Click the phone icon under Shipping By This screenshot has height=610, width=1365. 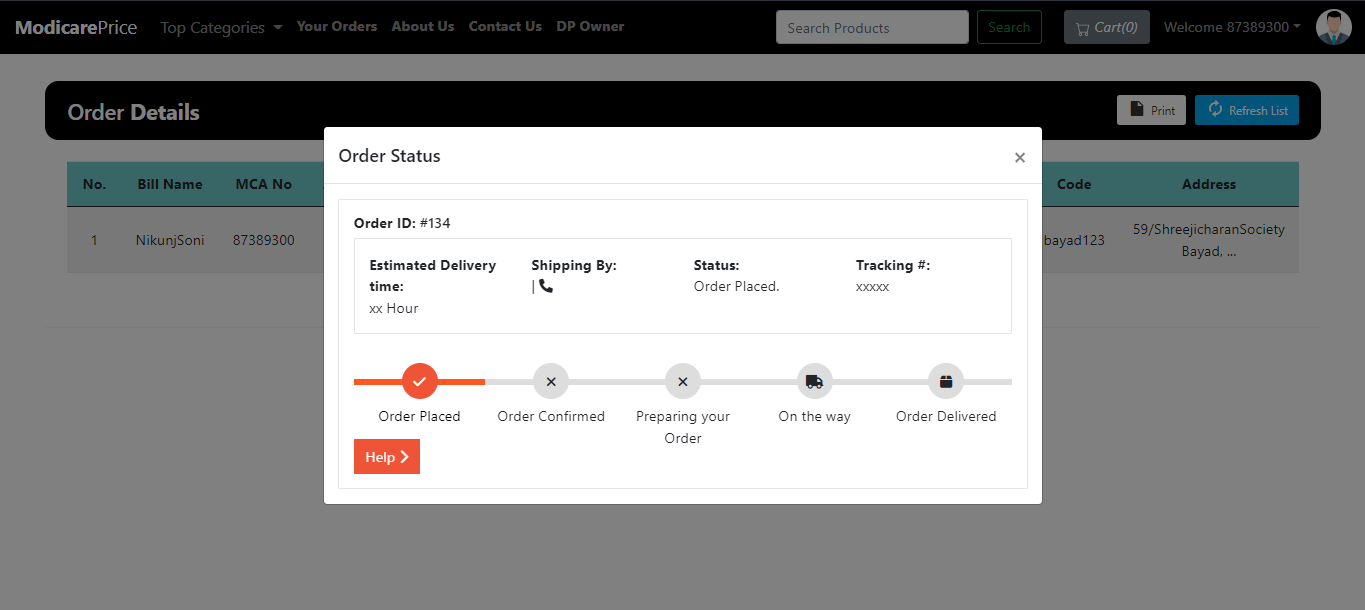546,286
